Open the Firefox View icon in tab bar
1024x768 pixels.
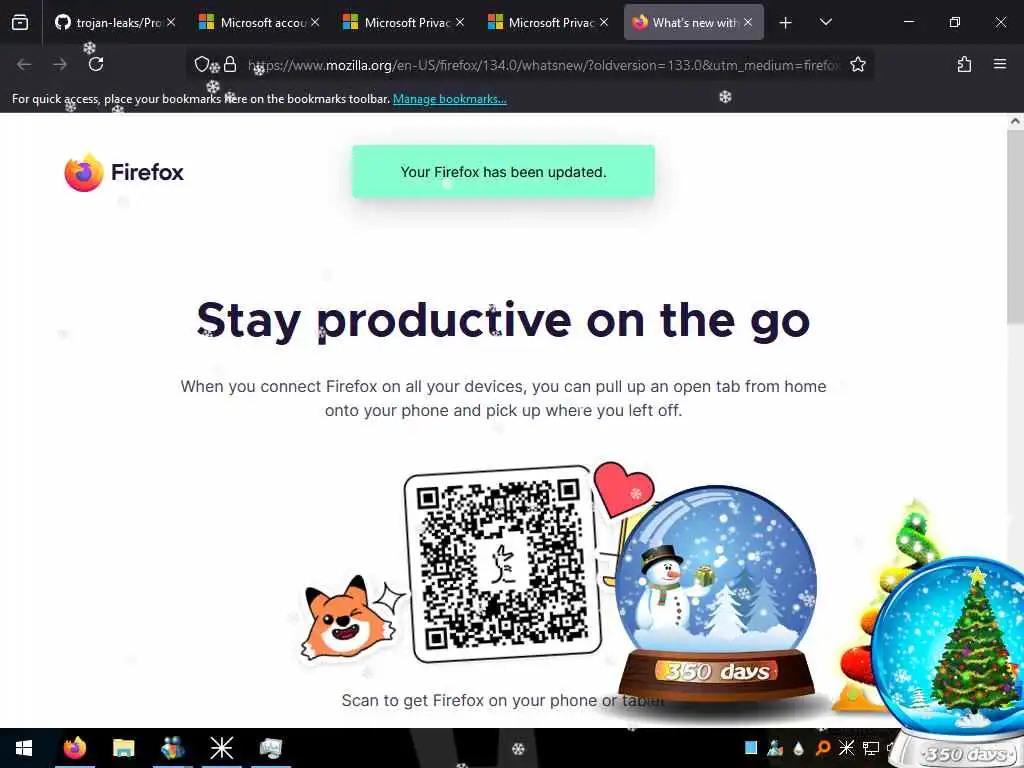click(x=20, y=22)
